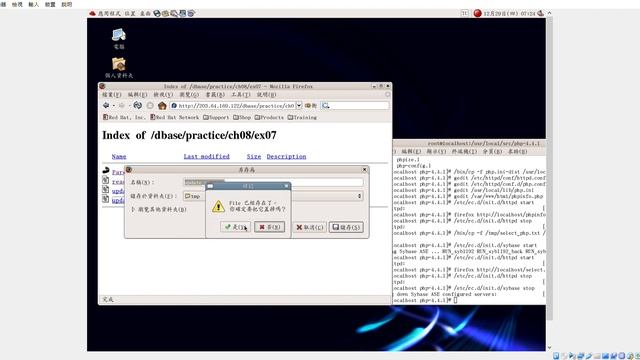Click the file icon of the second listing row
640x360 pixels.
(106, 180)
